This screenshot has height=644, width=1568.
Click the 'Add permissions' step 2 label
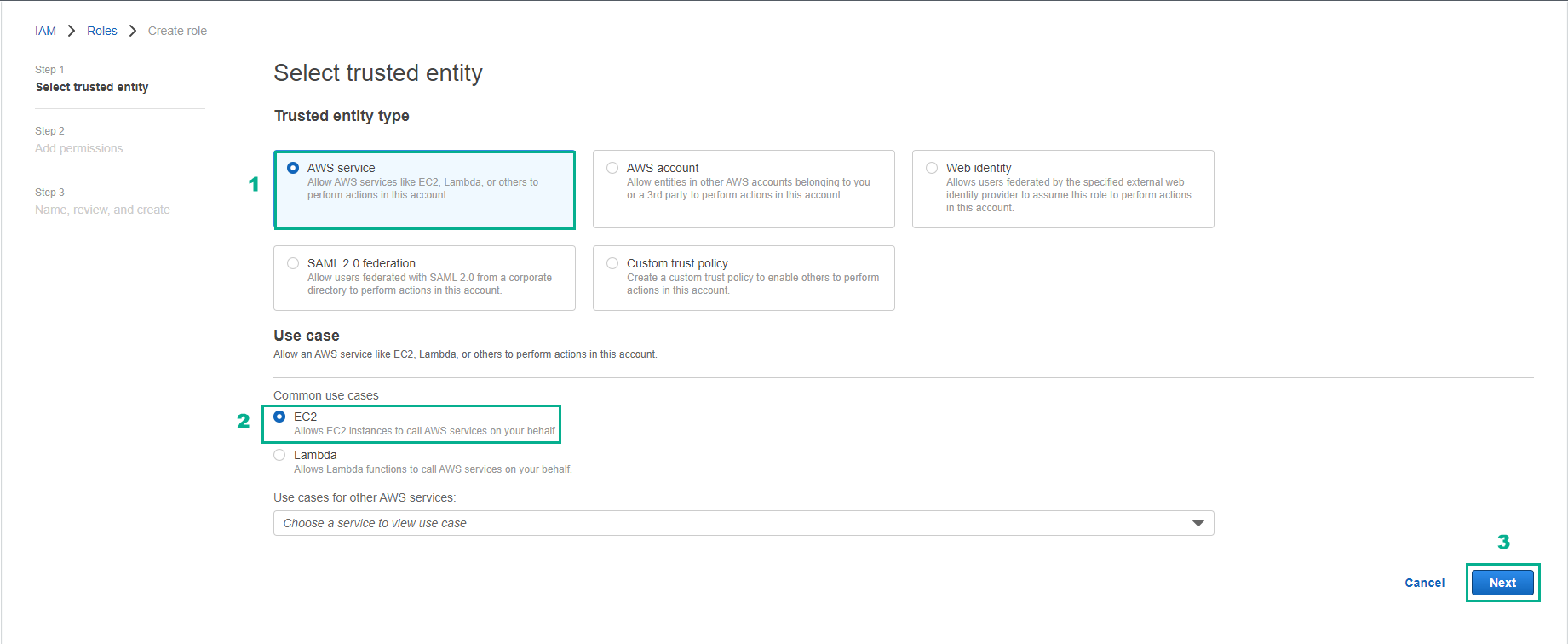click(x=79, y=148)
